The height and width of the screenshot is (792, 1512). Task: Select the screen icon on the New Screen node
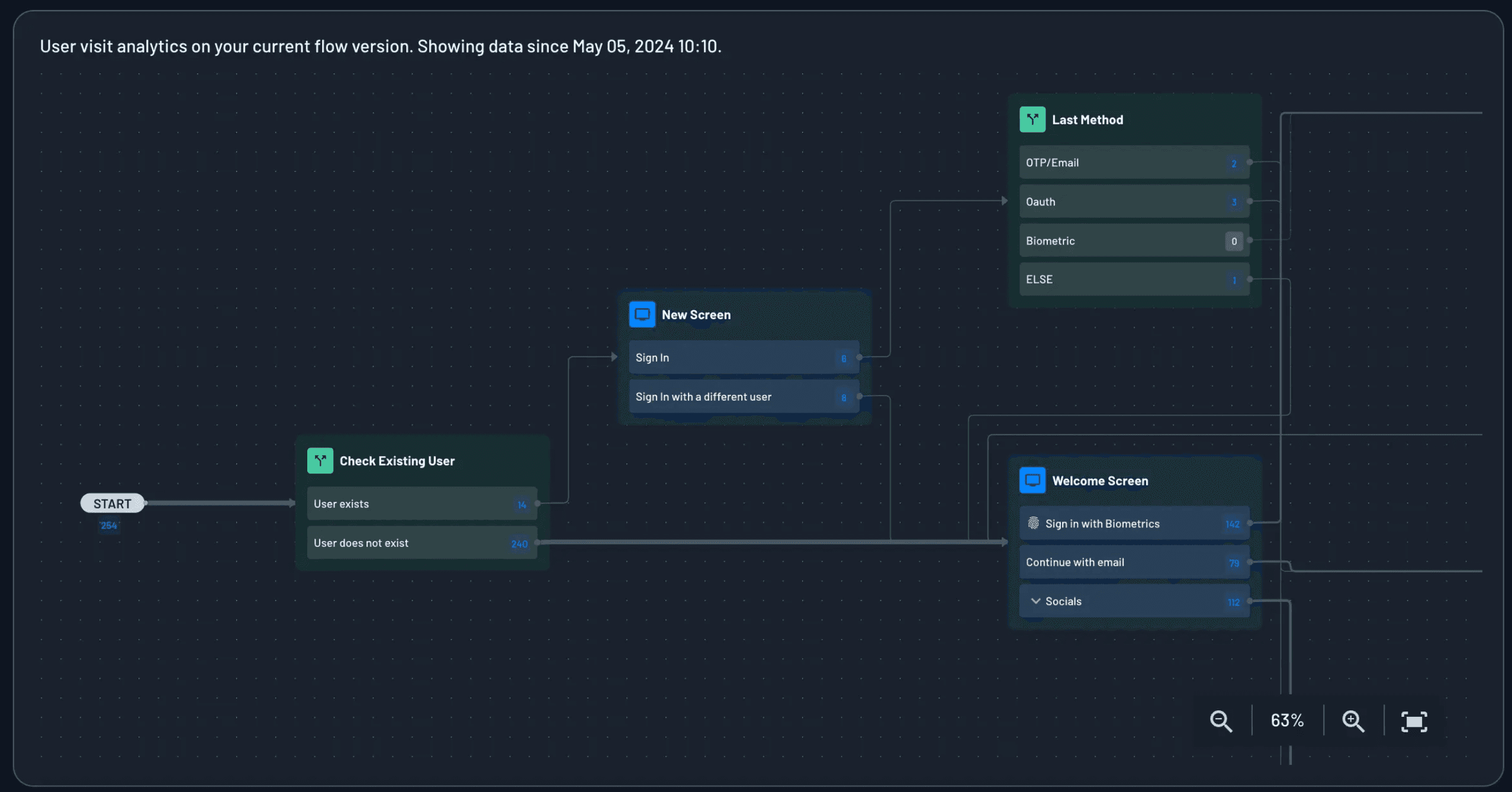tap(642, 314)
